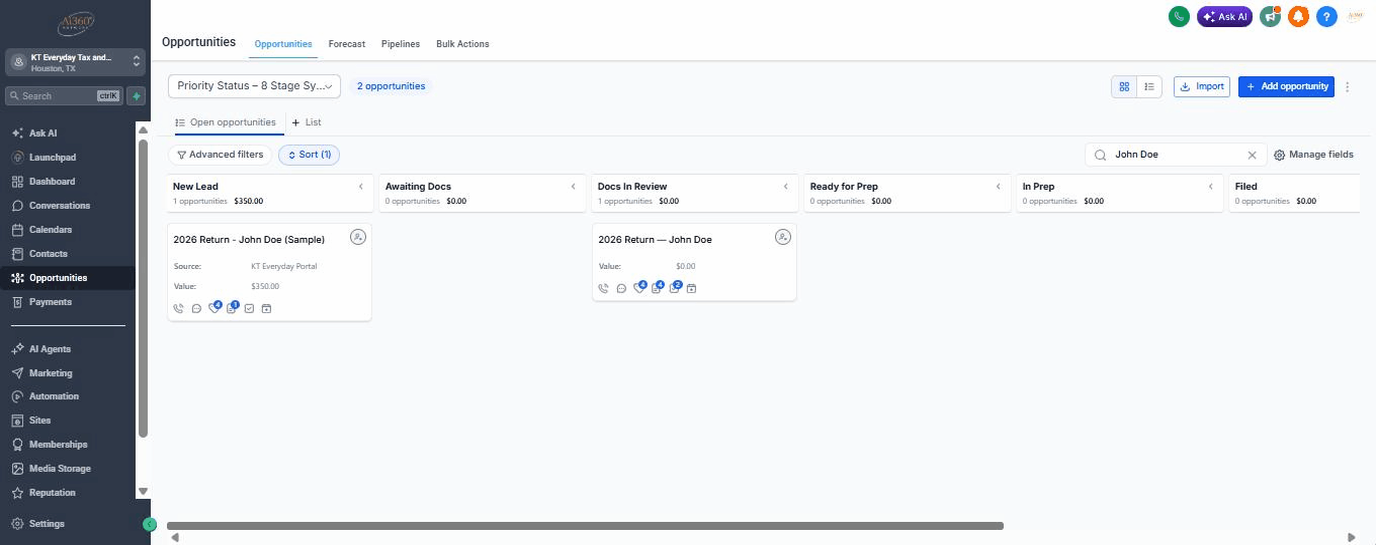Switch to the Pipelines tab
The image size is (1376, 545).
401,44
